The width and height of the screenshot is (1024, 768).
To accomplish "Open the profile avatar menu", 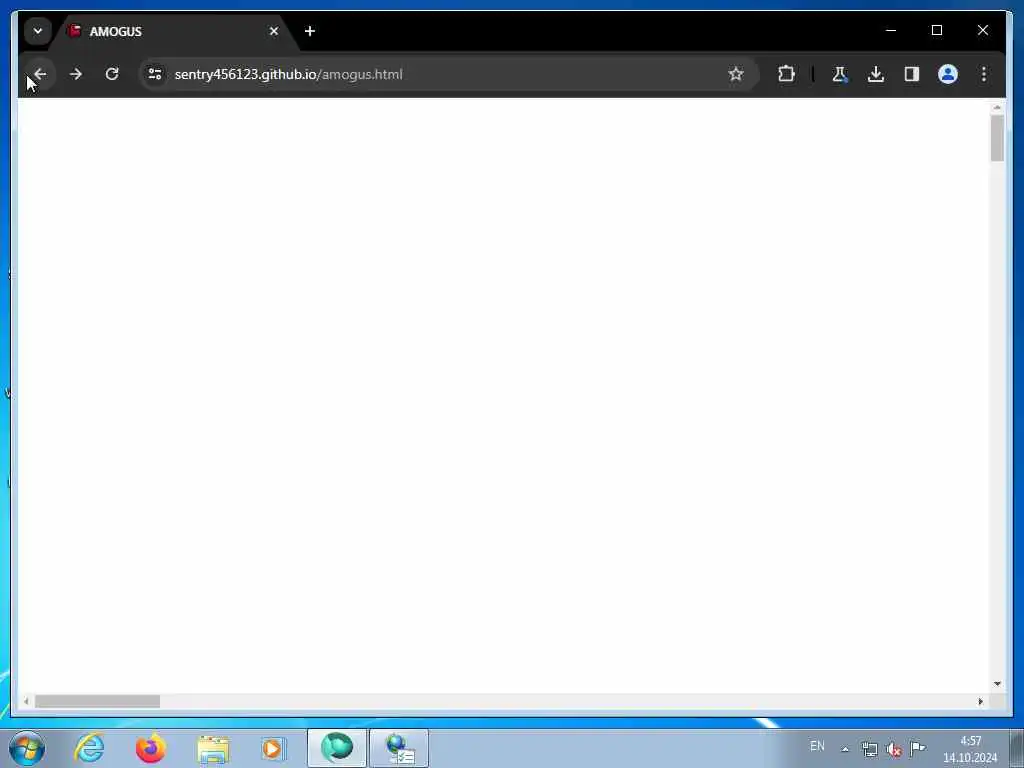I will [x=948, y=74].
